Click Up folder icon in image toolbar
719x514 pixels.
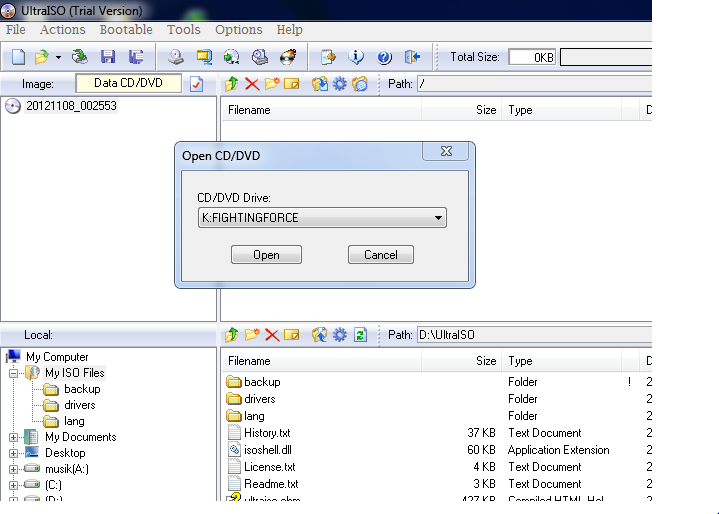coord(232,84)
